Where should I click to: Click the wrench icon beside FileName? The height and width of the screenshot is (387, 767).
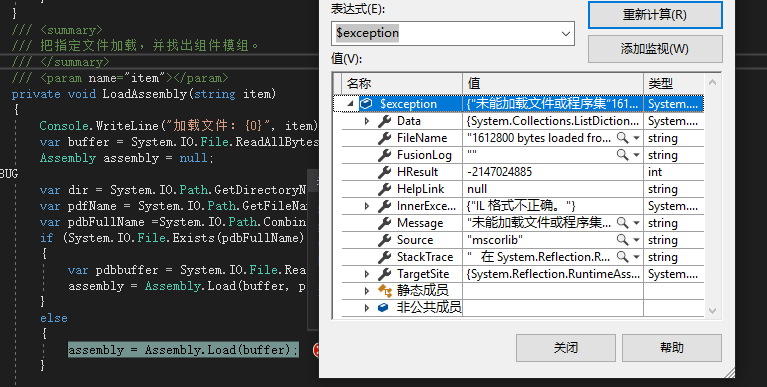(384, 138)
